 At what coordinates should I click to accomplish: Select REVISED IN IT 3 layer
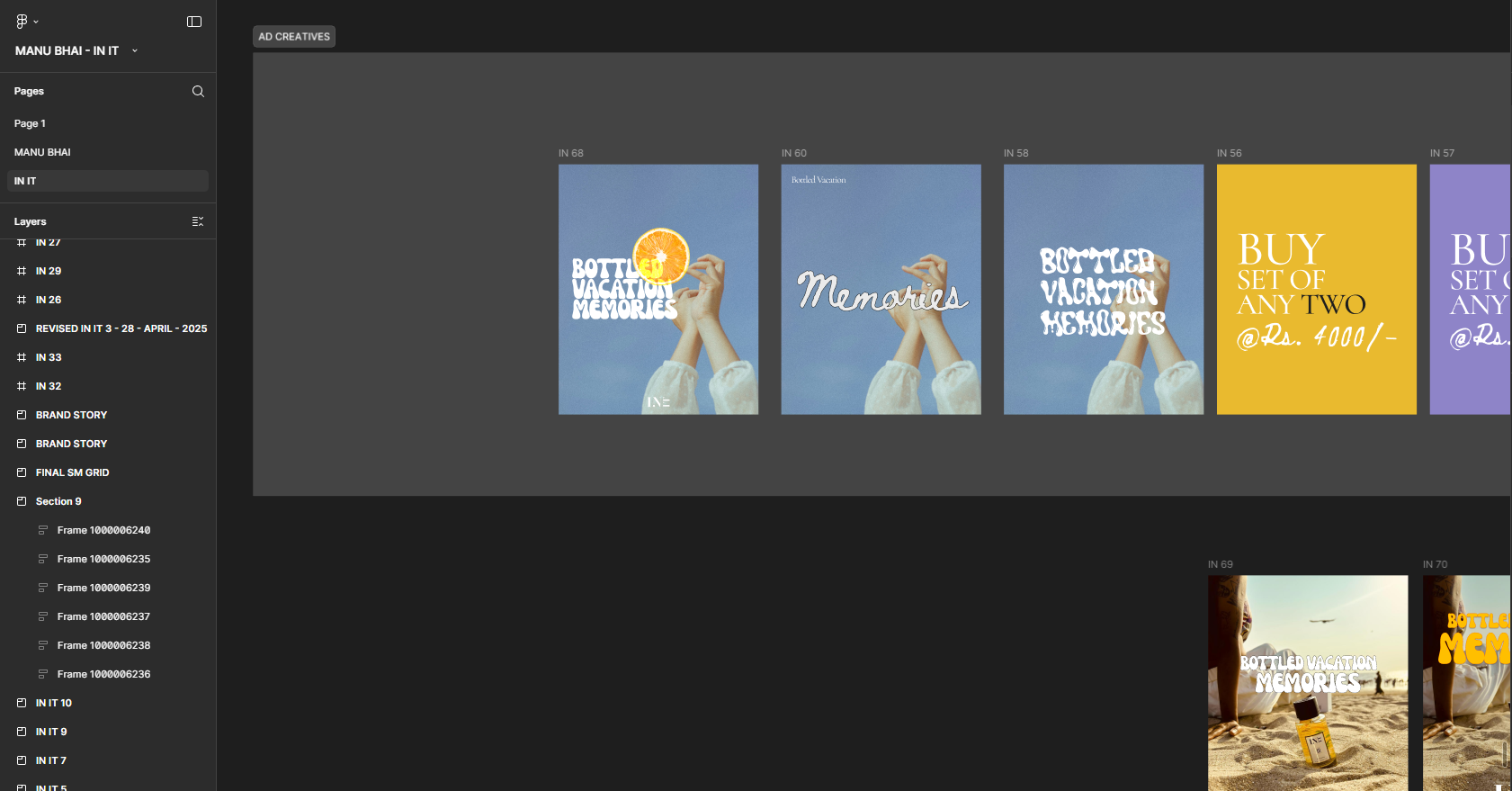[121, 328]
